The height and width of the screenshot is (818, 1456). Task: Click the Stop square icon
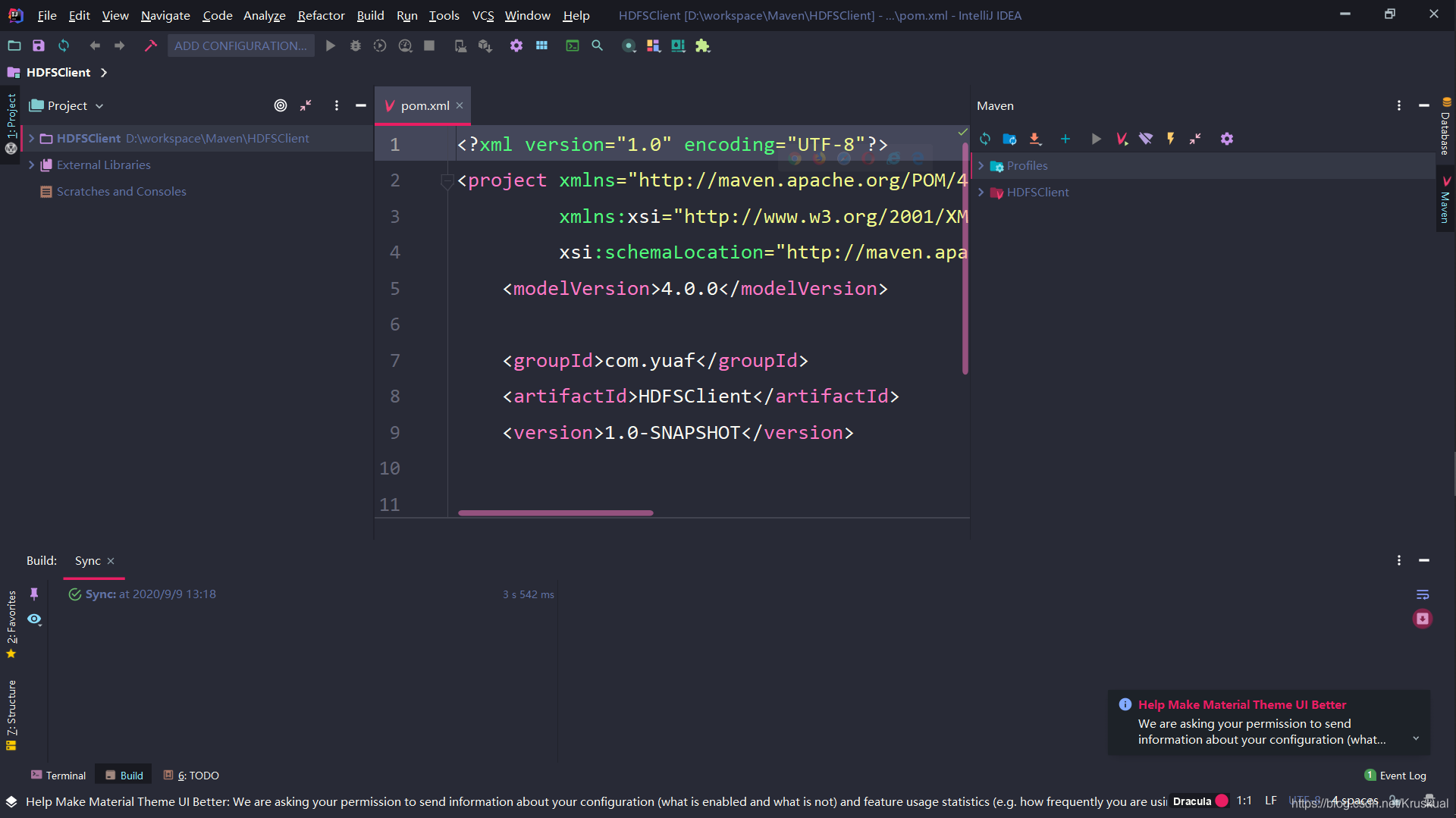tap(429, 45)
